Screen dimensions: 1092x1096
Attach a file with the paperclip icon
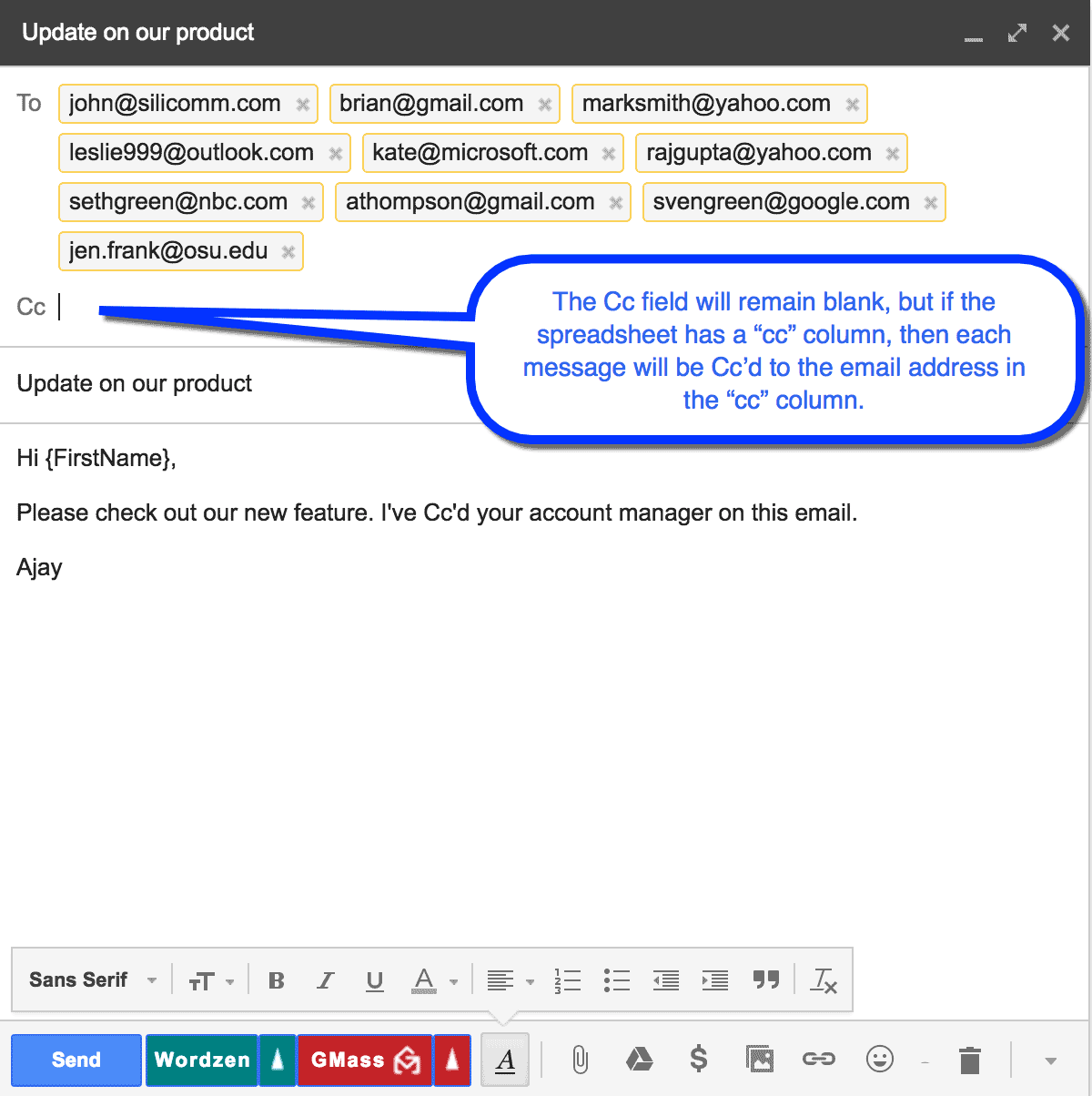click(x=579, y=1060)
